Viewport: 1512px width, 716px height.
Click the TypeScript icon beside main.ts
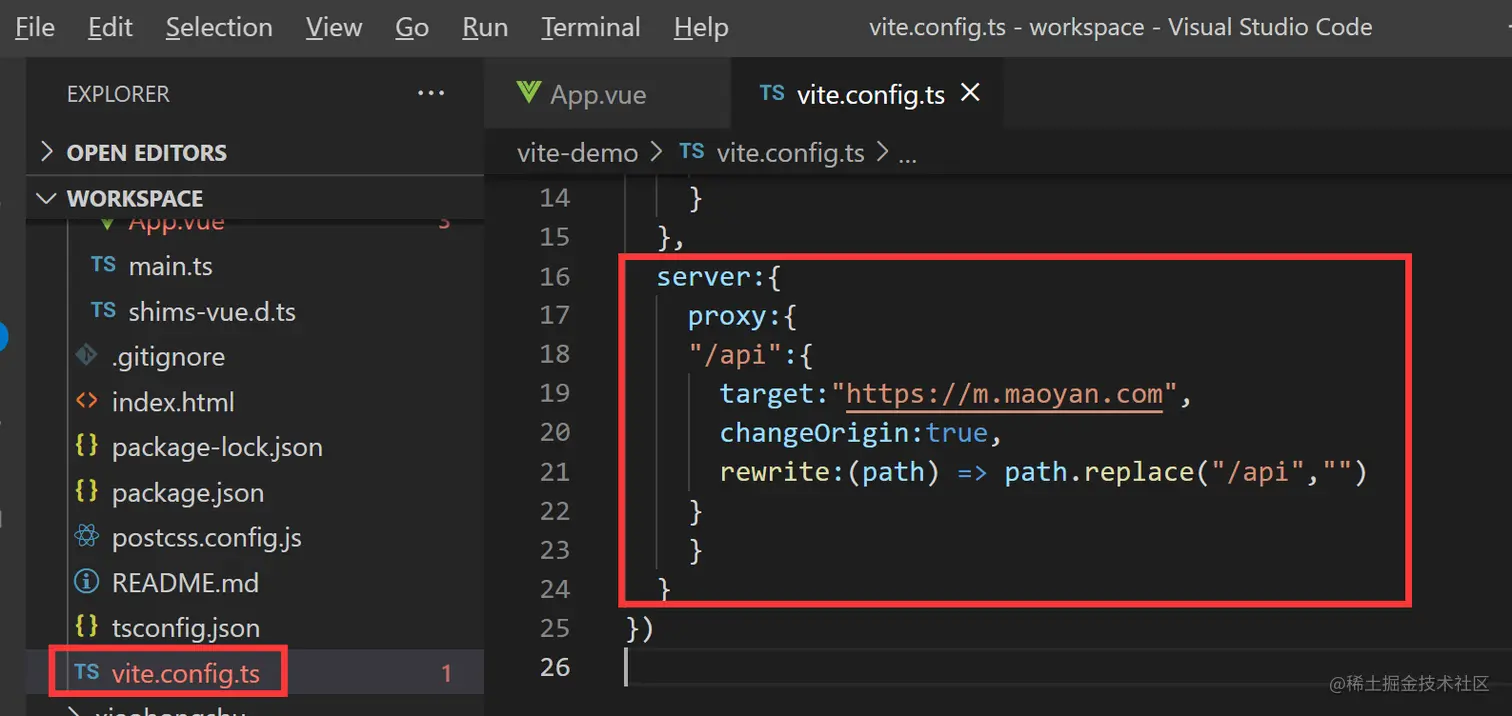point(104,265)
